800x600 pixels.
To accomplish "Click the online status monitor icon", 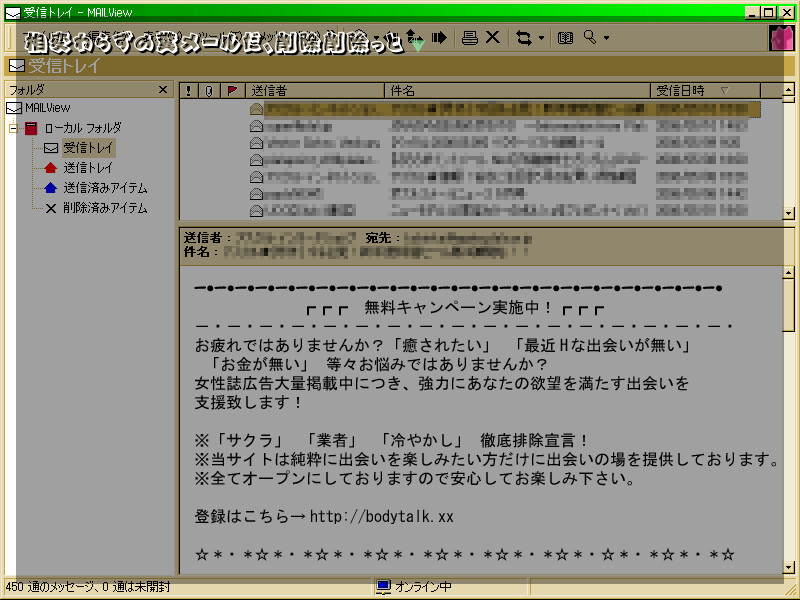I will [x=383, y=587].
